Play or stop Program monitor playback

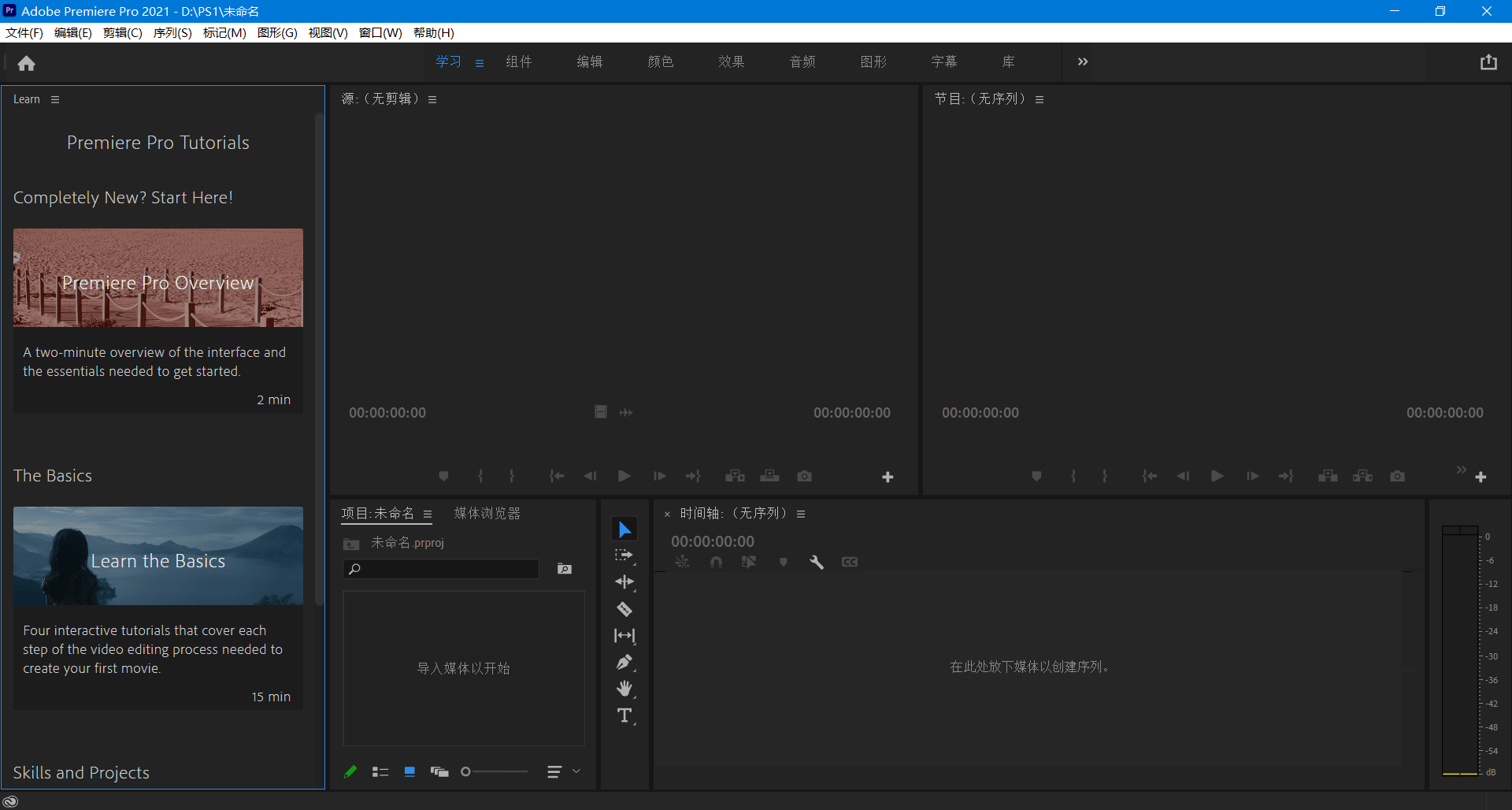1217,476
